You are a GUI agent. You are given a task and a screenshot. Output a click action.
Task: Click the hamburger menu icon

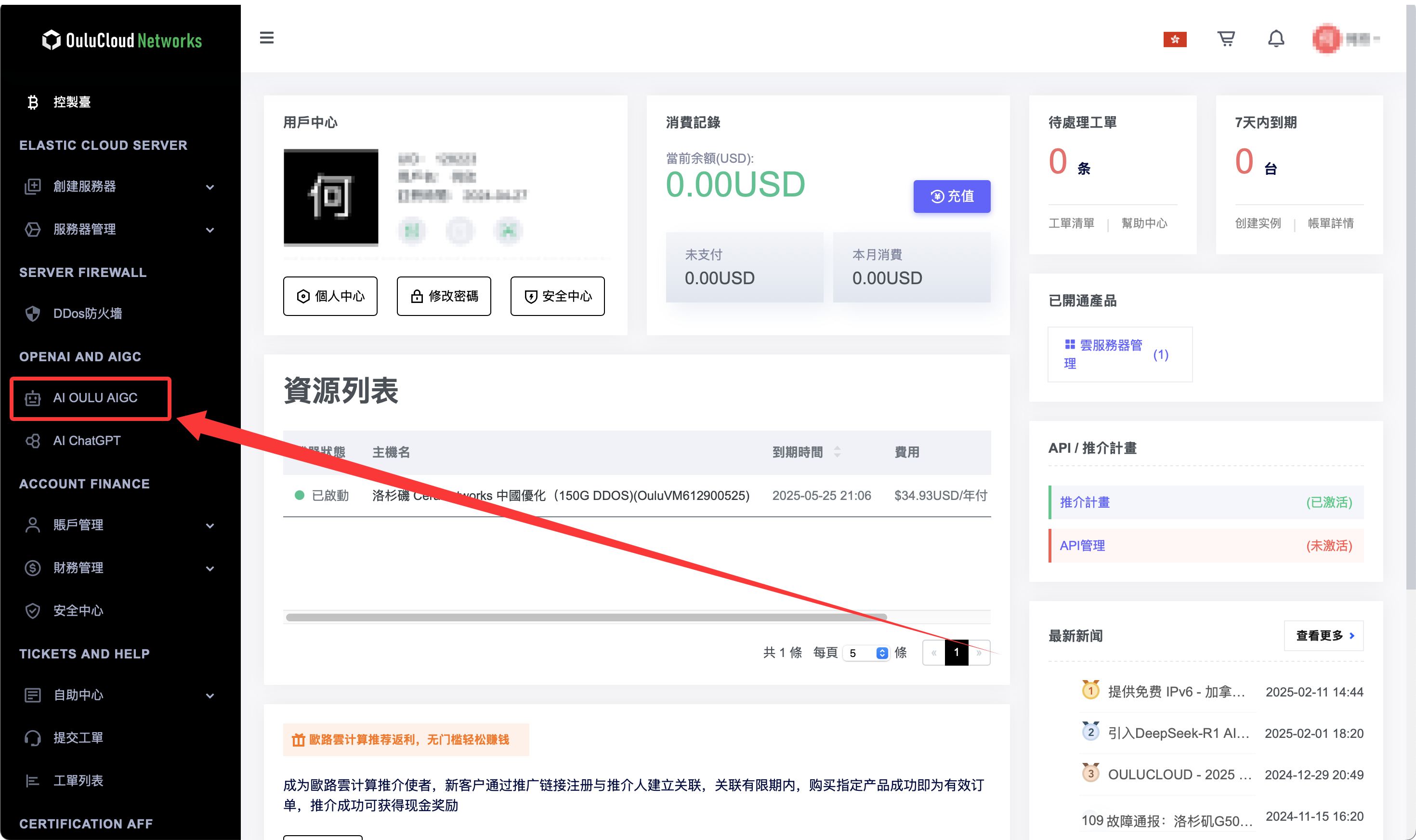[x=266, y=38]
